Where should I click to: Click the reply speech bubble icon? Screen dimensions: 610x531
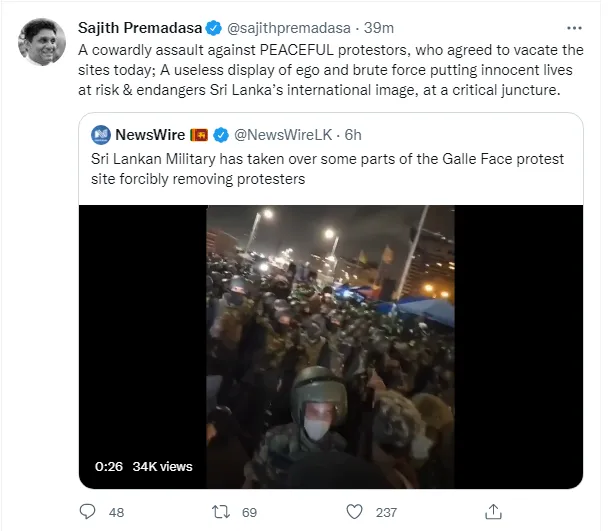pos(87,512)
